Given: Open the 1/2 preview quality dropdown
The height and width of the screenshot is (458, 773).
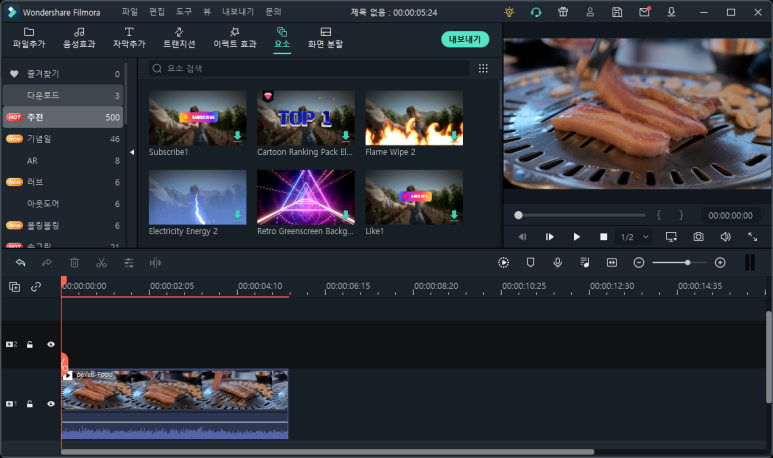Looking at the screenshot, I should (634, 237).
